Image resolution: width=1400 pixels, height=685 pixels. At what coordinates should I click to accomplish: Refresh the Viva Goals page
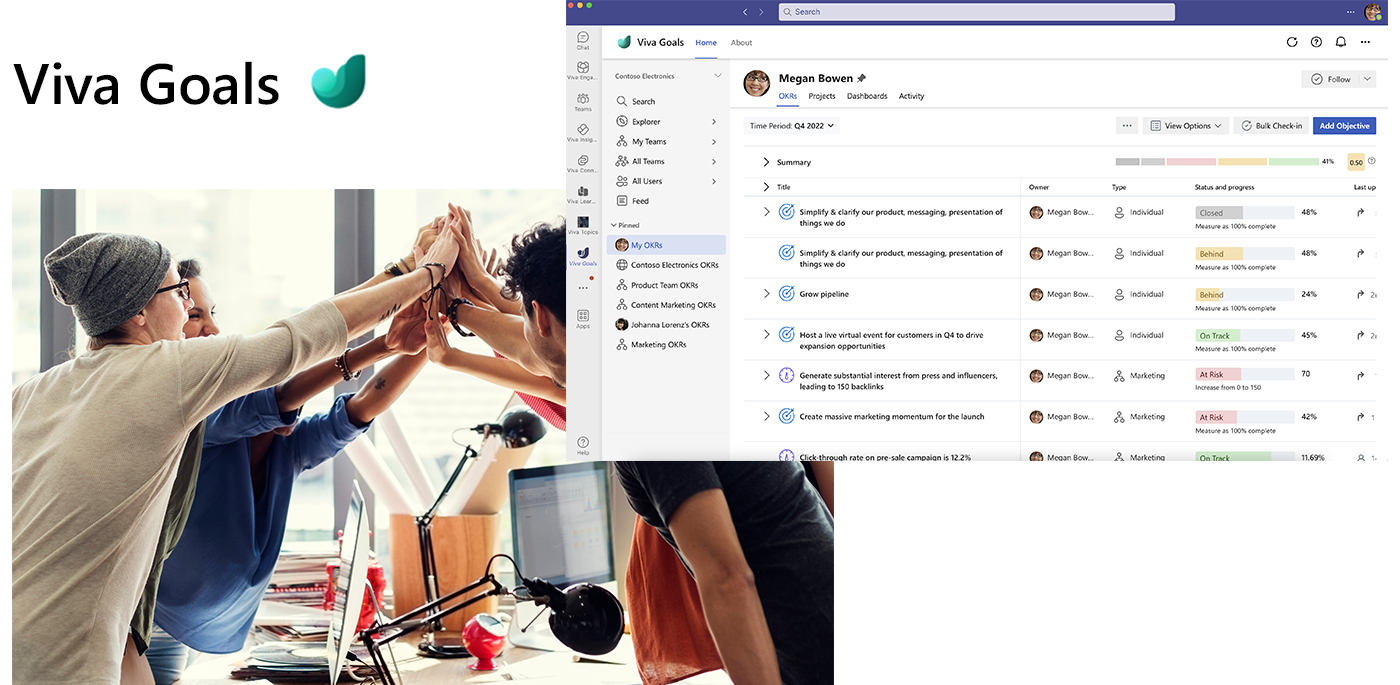(x=1292, y=42)
